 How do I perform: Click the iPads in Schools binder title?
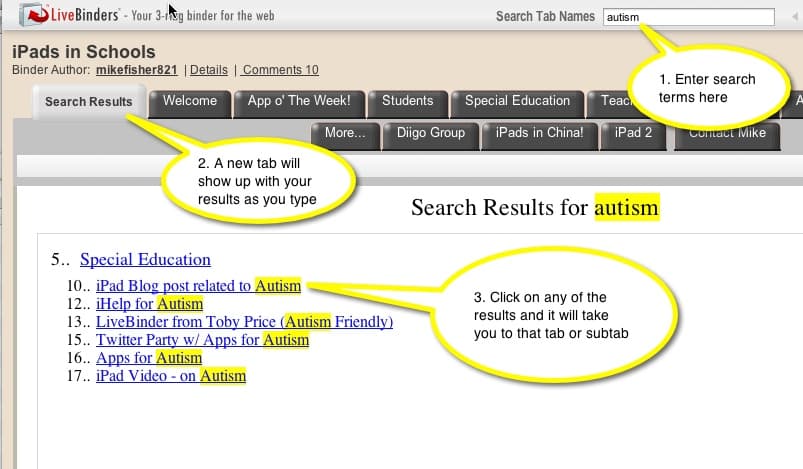(84, 52)
